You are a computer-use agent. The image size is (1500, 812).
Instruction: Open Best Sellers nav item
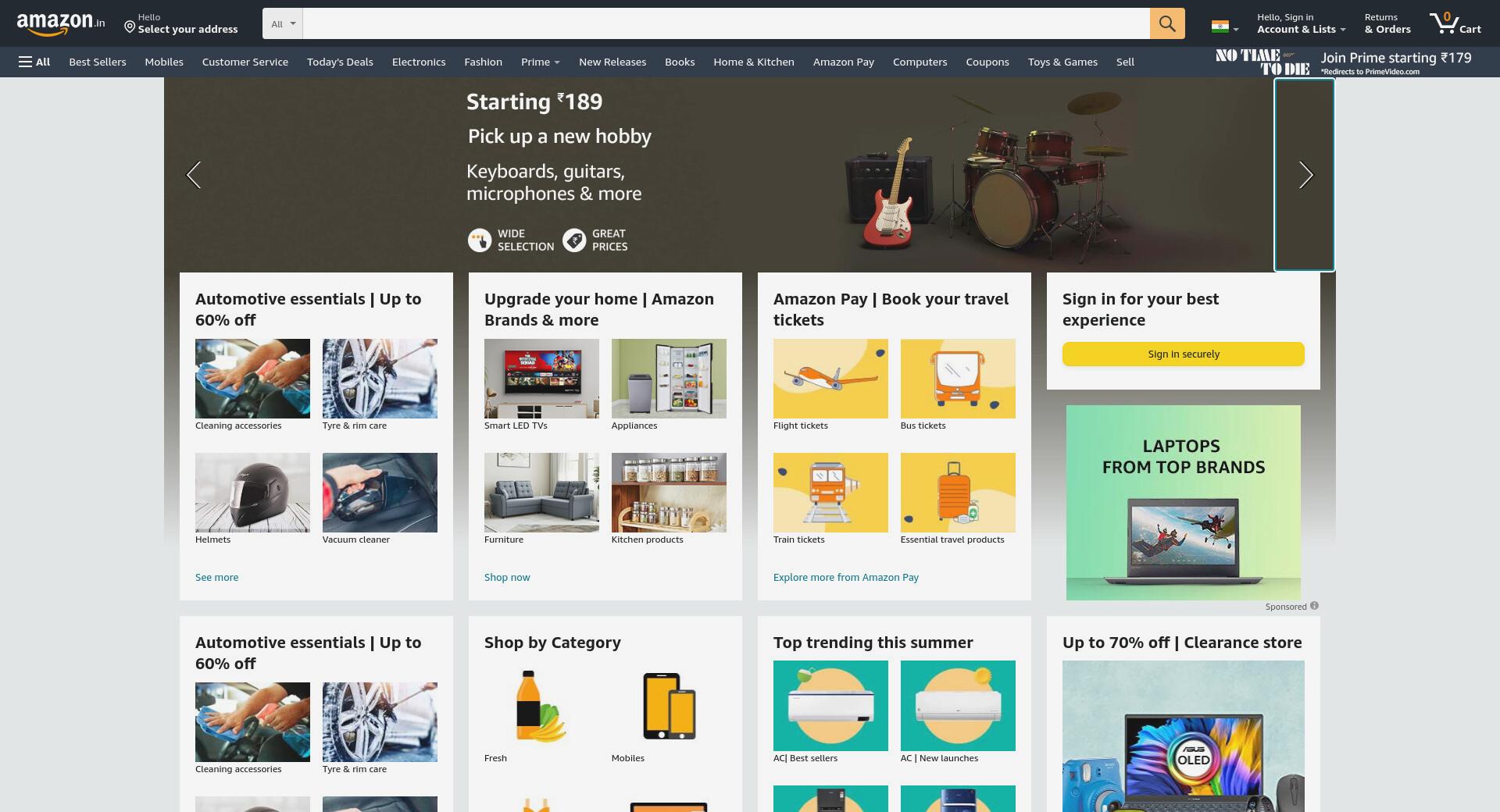[x=98, y=62]
